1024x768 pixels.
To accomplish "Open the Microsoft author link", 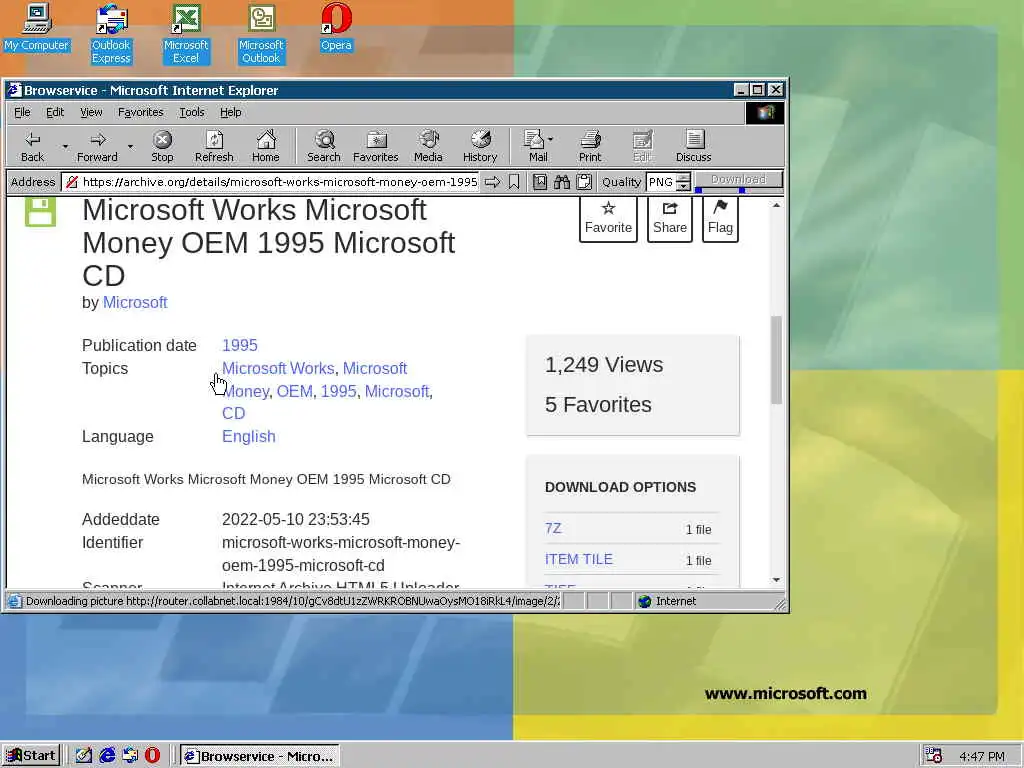I will coord(135,302).
